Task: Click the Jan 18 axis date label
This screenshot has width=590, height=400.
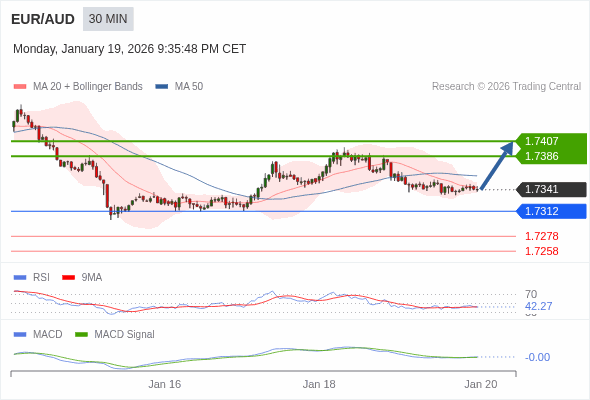Action: point(319,384)
